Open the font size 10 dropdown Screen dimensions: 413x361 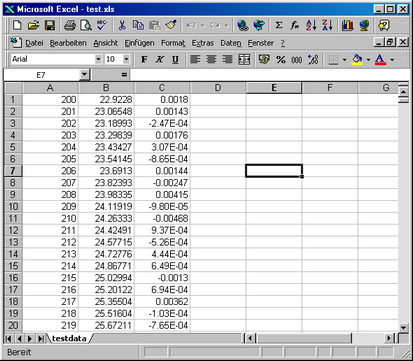[126, 60]
